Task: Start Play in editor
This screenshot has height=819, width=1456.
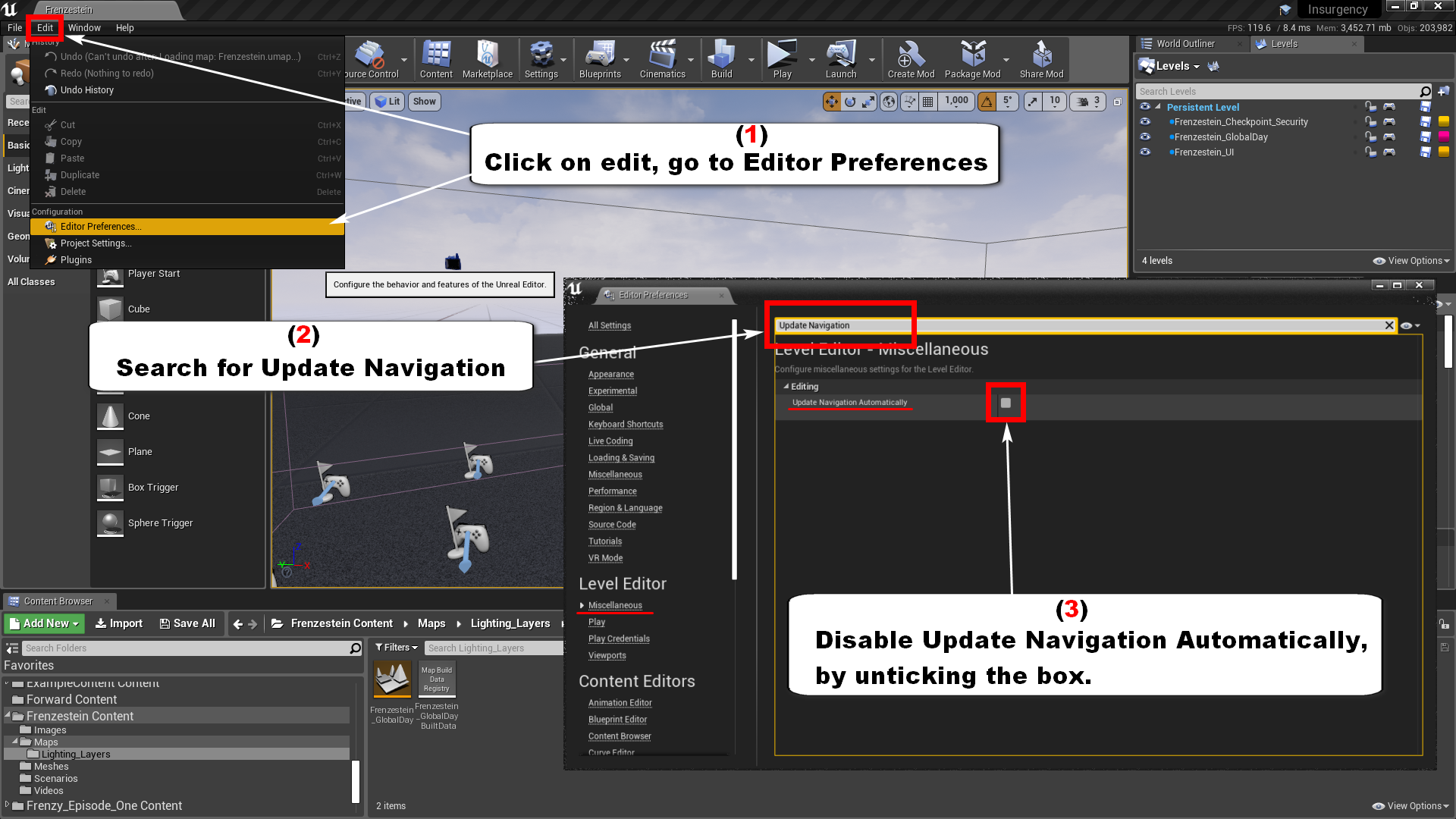Action: coord(782,59)
